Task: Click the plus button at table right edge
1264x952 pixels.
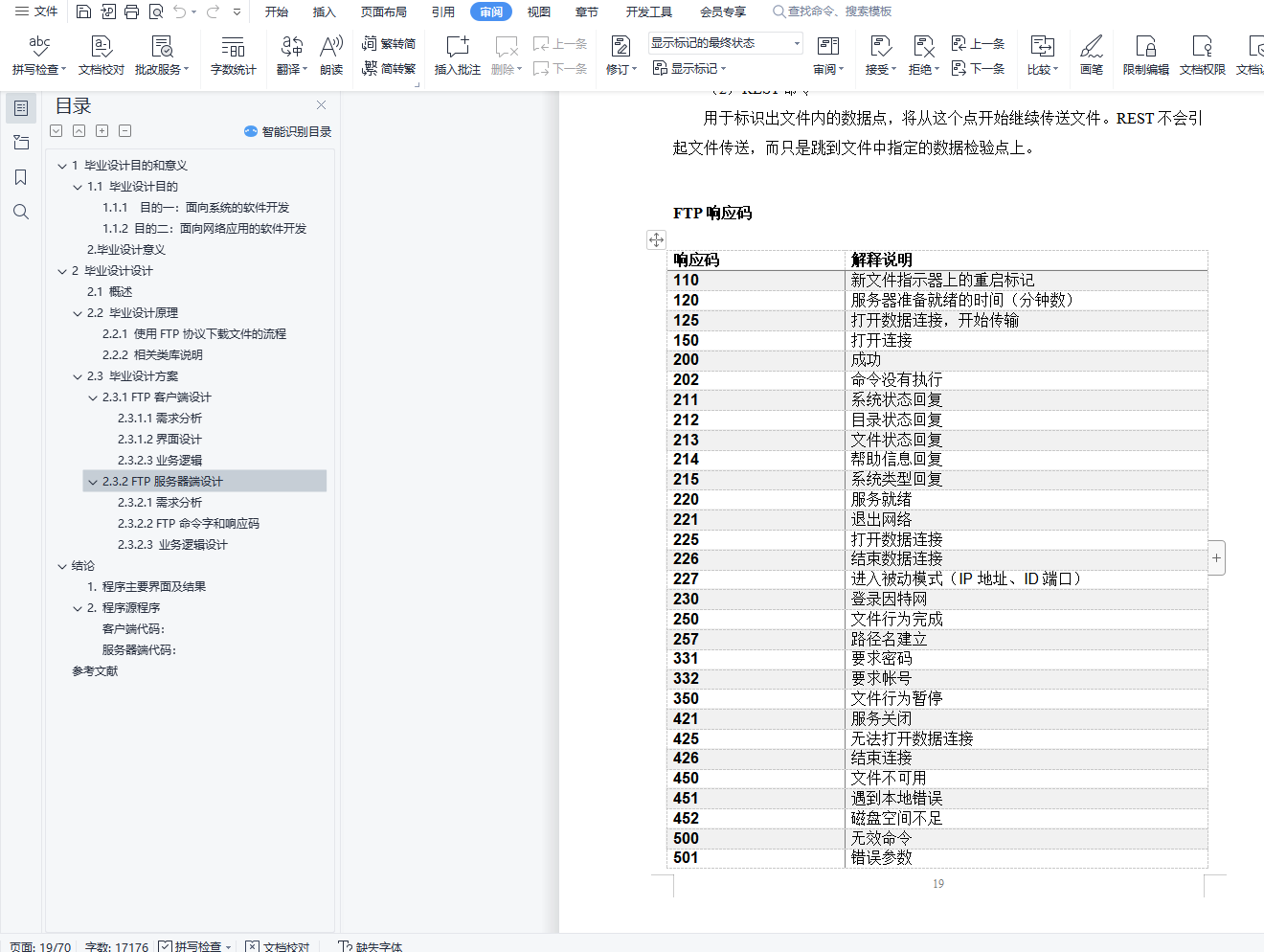Action: point(1216,557)
